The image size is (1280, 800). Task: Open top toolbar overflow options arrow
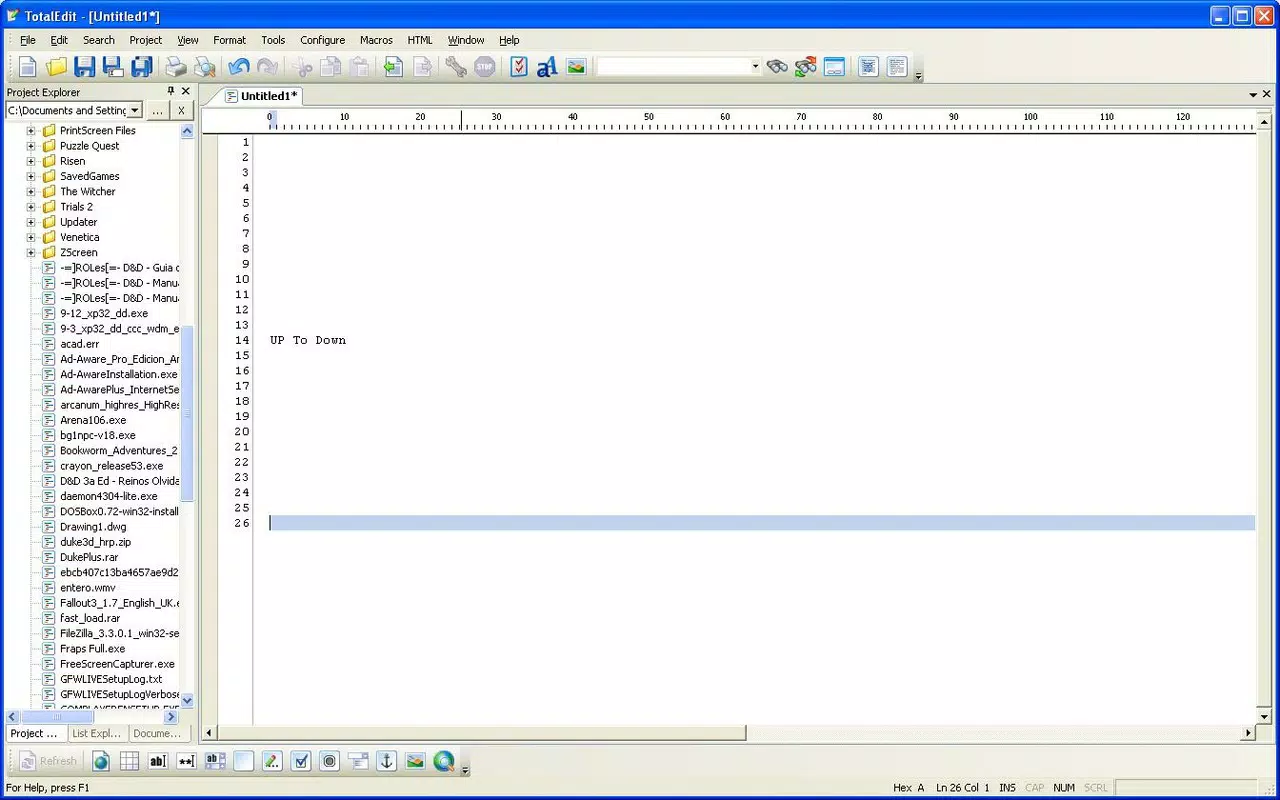pyautogui.click(x=918, y=75)
